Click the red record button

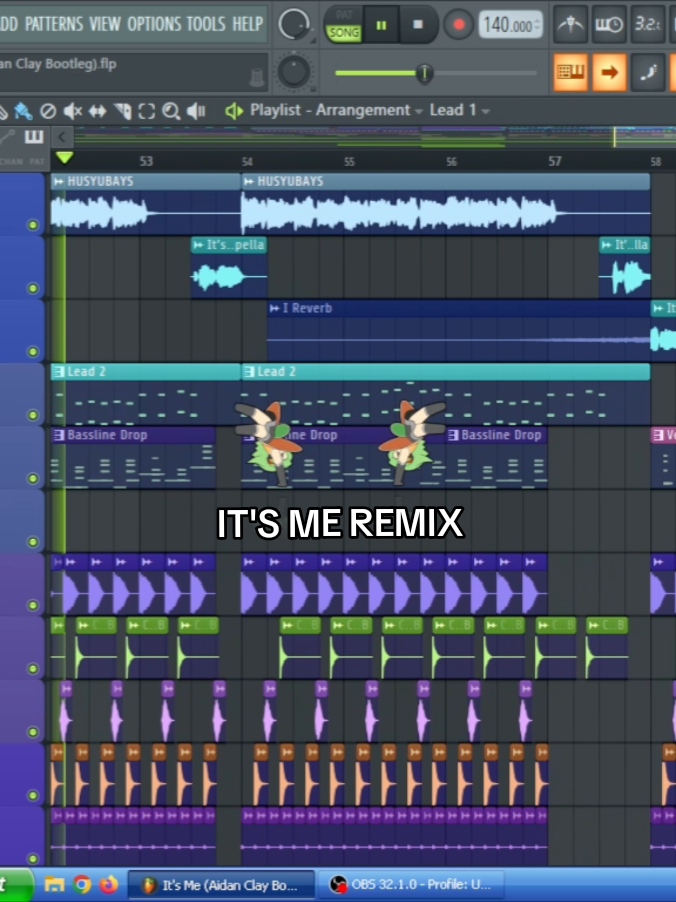[459, 25]
